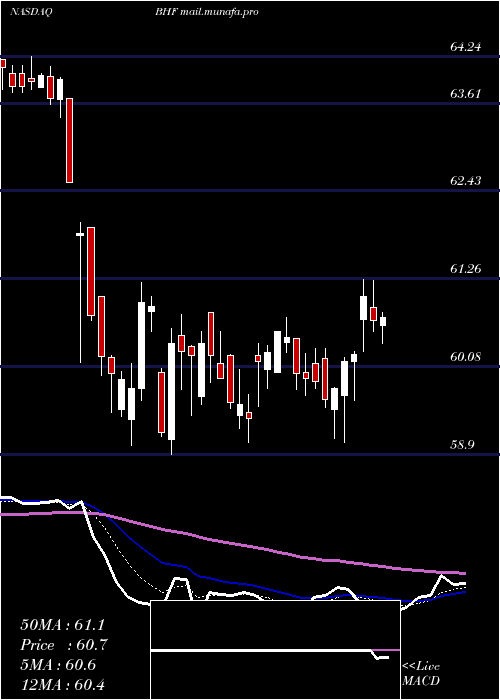Click the 62.43 price level label
Screen dimensions: 500x700
(466, 181)
